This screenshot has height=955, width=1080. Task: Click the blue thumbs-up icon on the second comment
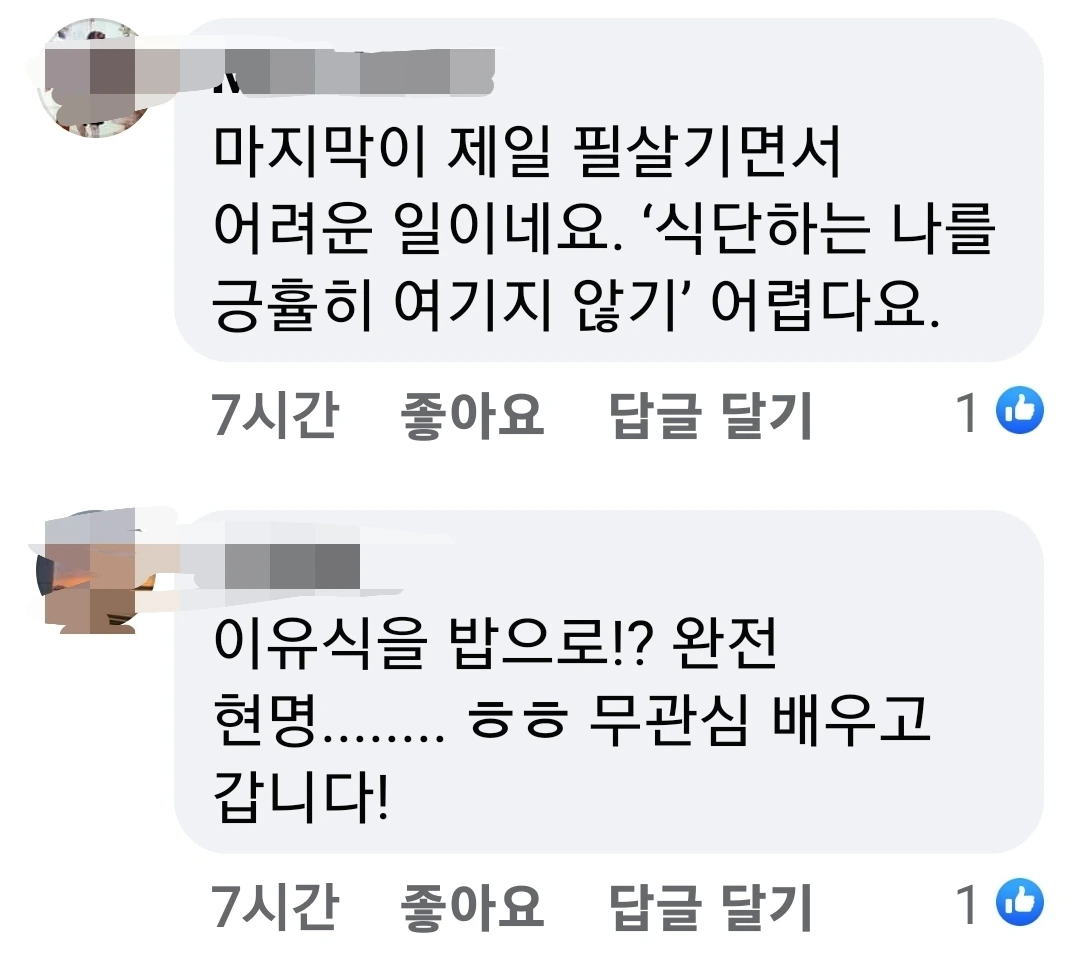tap(1020, 902)
